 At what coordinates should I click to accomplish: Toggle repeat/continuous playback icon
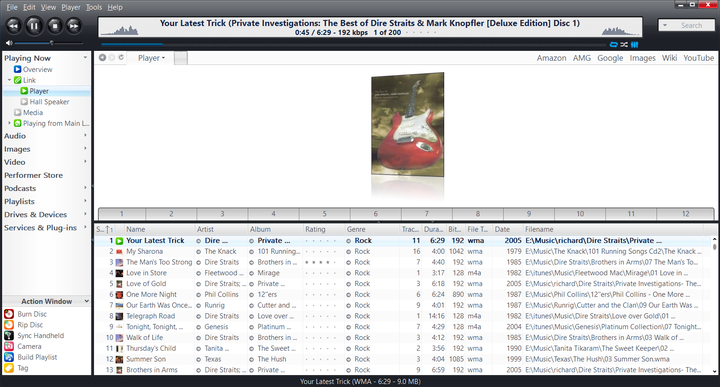(613, 45)
